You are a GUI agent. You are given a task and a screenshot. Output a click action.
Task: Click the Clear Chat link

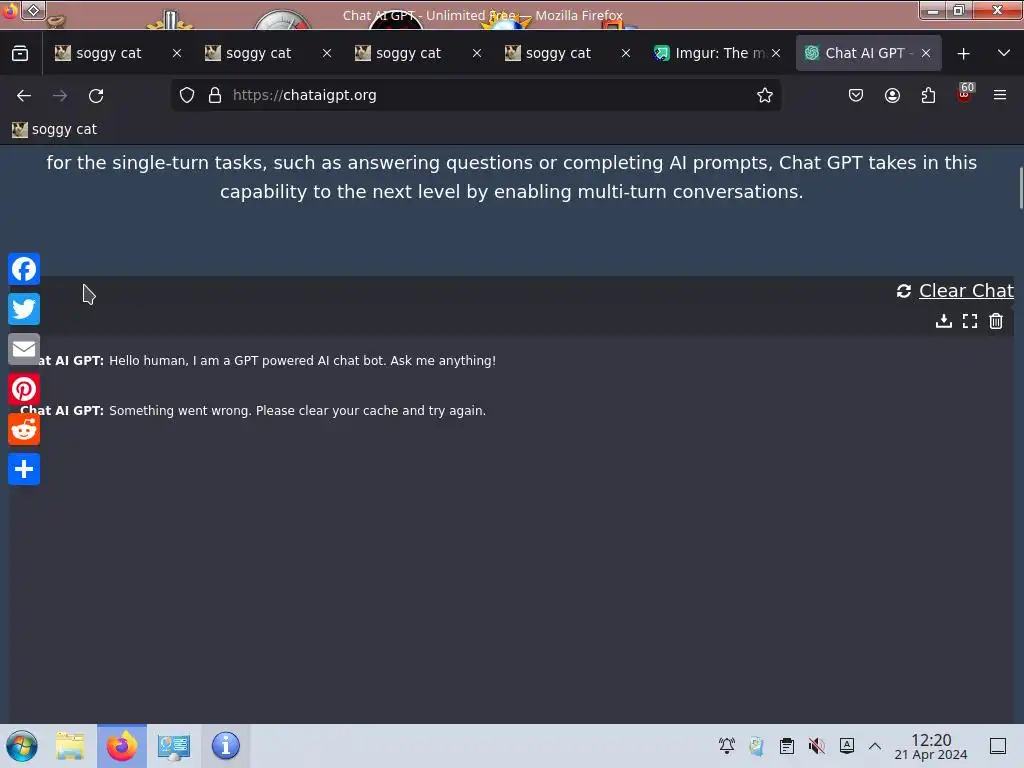(966, 291)
